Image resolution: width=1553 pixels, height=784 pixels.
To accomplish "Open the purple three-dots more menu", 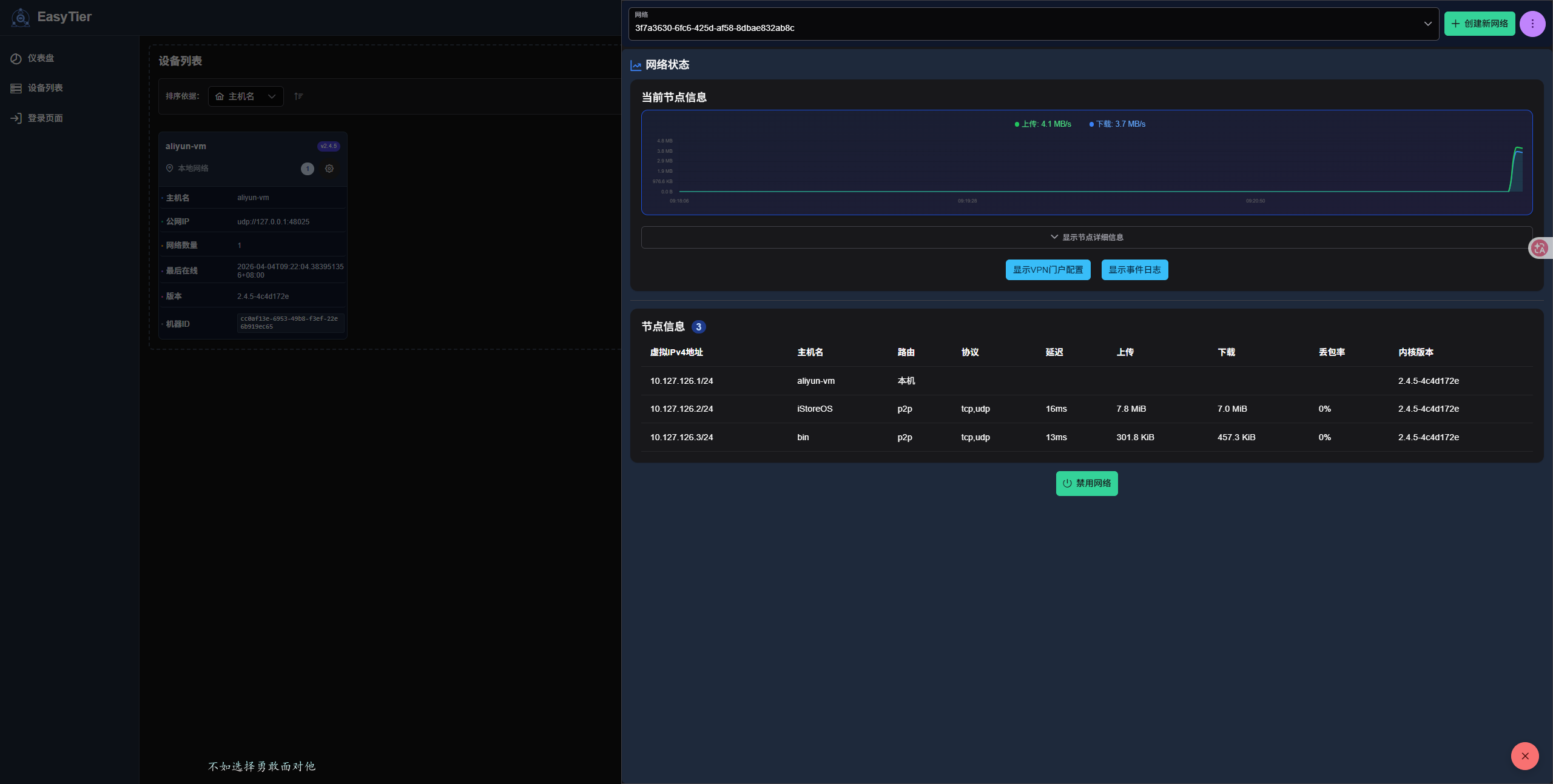I will (x=1532, y=24).
